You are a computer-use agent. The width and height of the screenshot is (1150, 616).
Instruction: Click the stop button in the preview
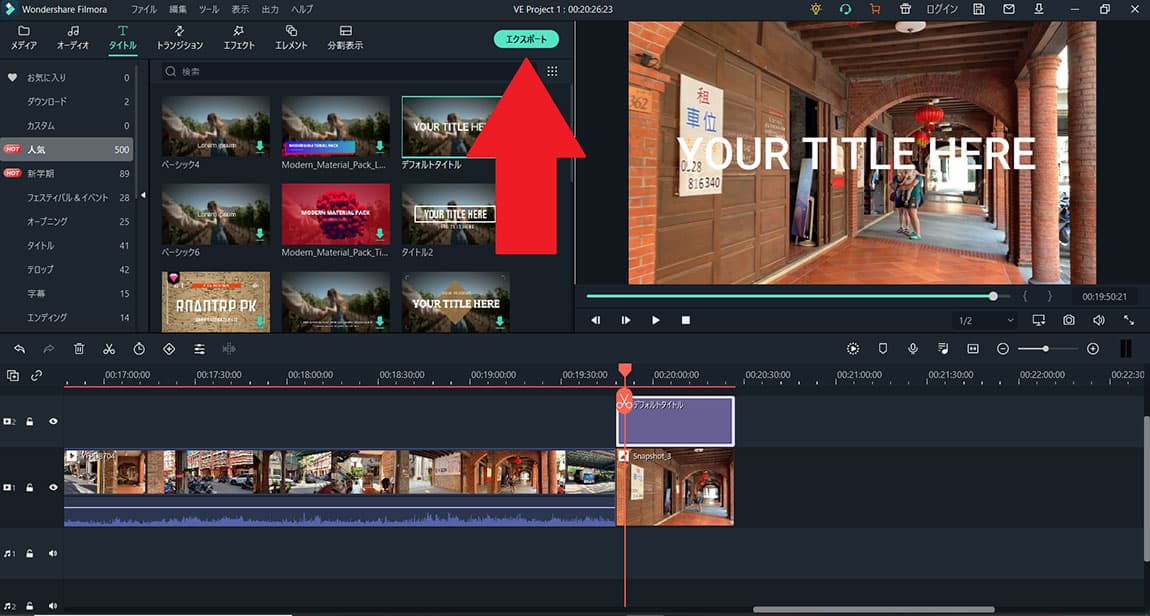click(686, 320)
